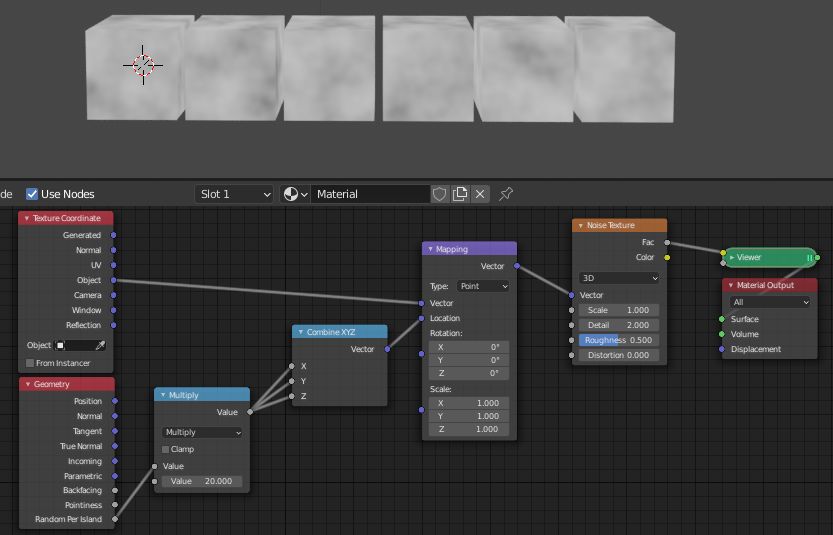
Task: Click the Noise Distortion 0.000 field
Action: tap(619, 355)
